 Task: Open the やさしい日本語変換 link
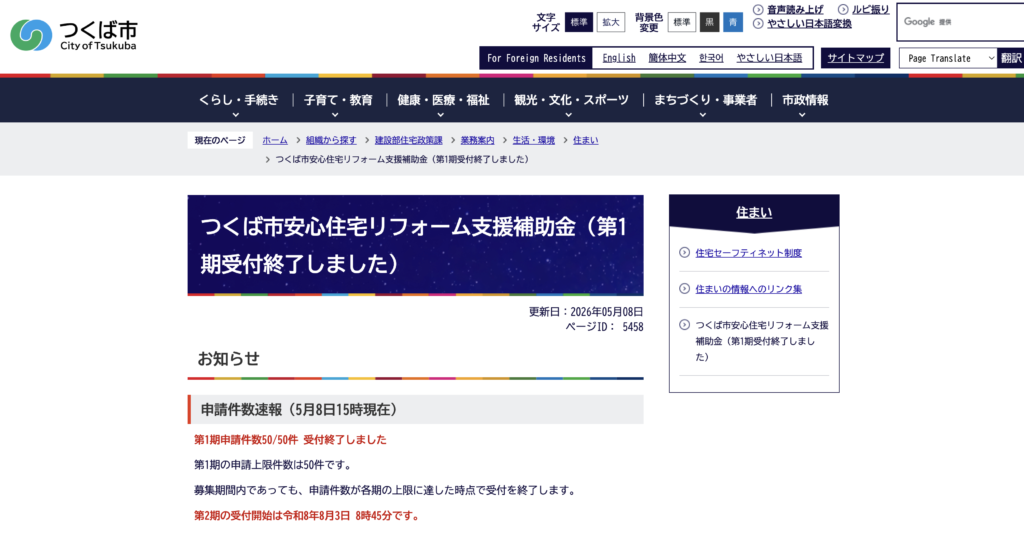(x=809, y=24)
